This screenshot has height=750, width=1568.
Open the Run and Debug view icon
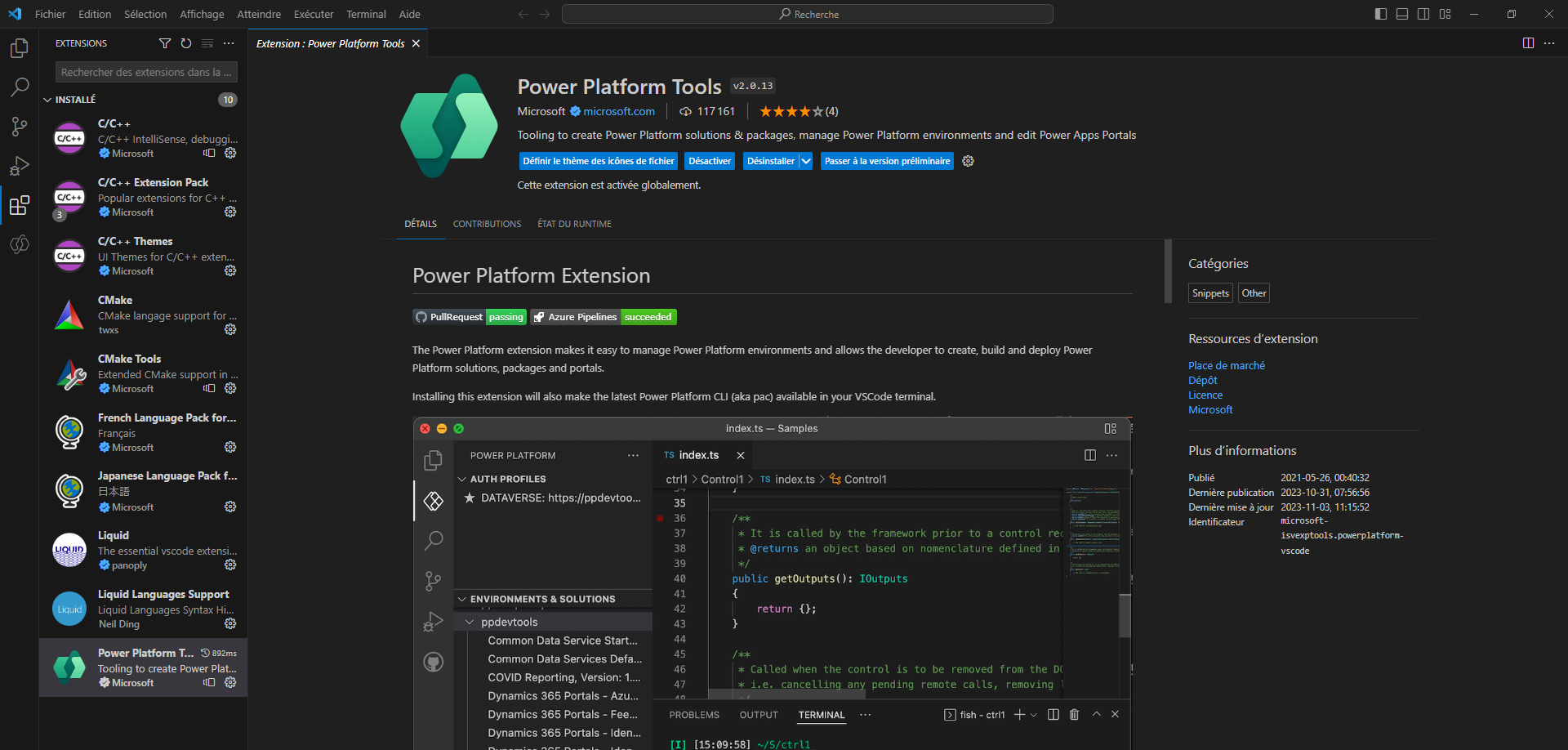(19, 166)
